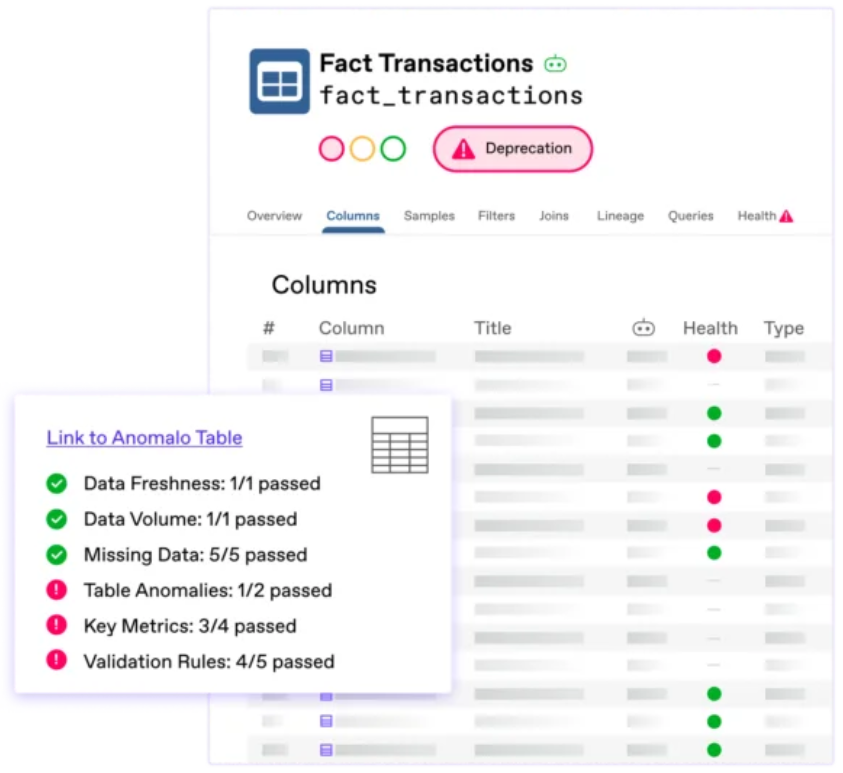Click green check icon for Data Volume
Image resolution: width=843 pixels, height=773 pixels.
coord(56,519)
